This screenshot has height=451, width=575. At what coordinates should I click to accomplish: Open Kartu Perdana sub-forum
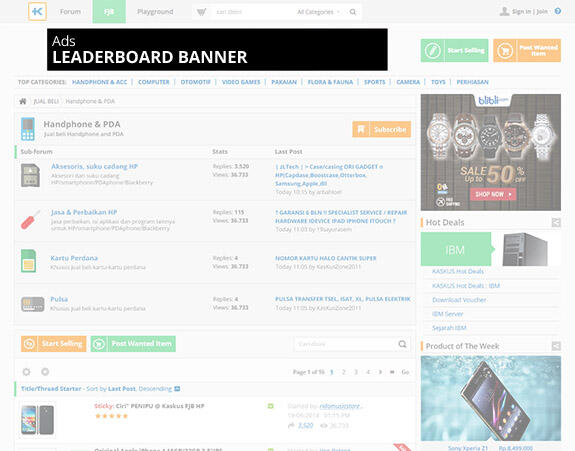pos(74,258)
